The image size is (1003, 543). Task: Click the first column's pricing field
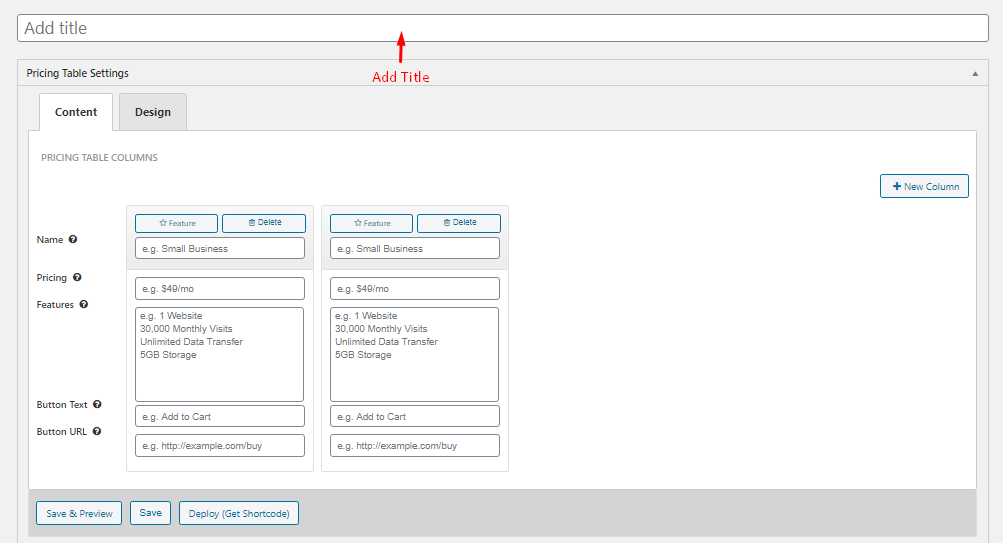click(219, 289)
